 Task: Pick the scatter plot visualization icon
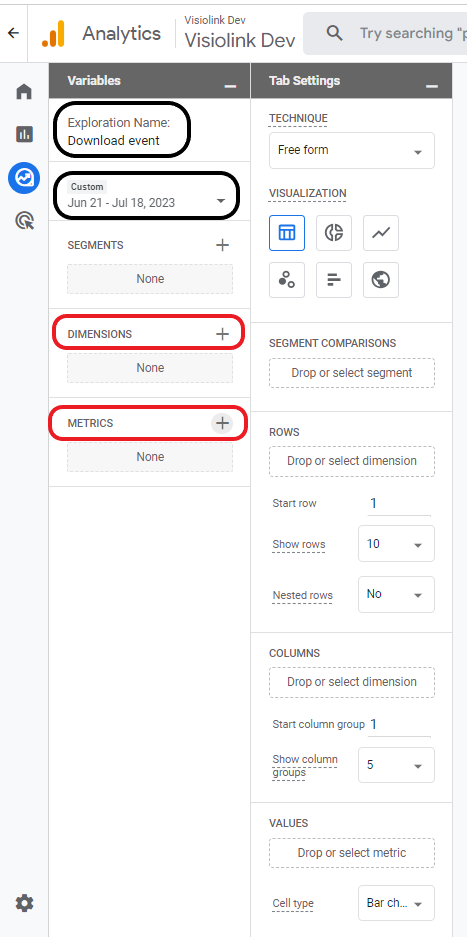click(x=287, y=280)
